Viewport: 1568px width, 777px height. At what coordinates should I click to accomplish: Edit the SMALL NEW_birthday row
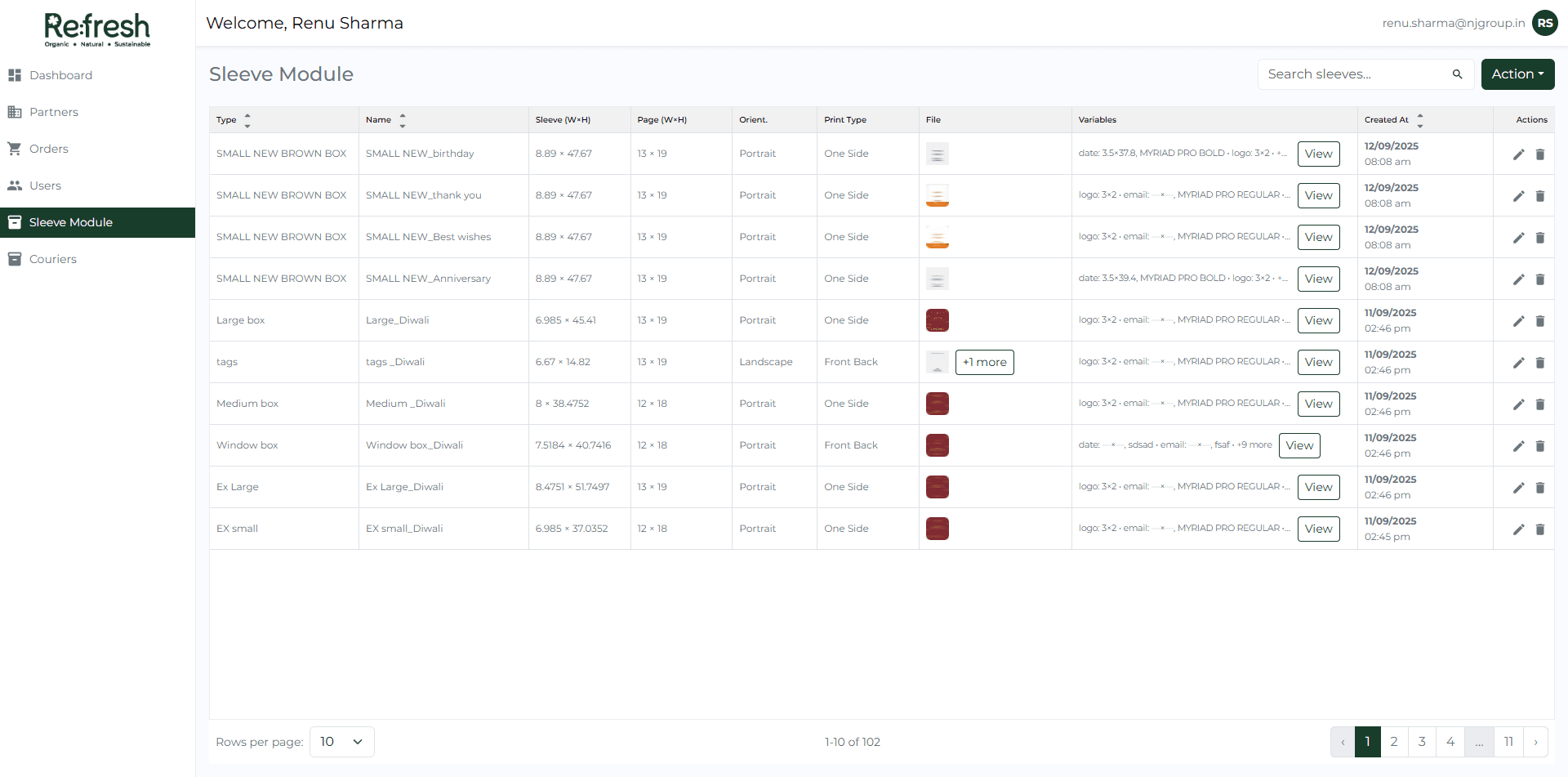point(1518,154)
